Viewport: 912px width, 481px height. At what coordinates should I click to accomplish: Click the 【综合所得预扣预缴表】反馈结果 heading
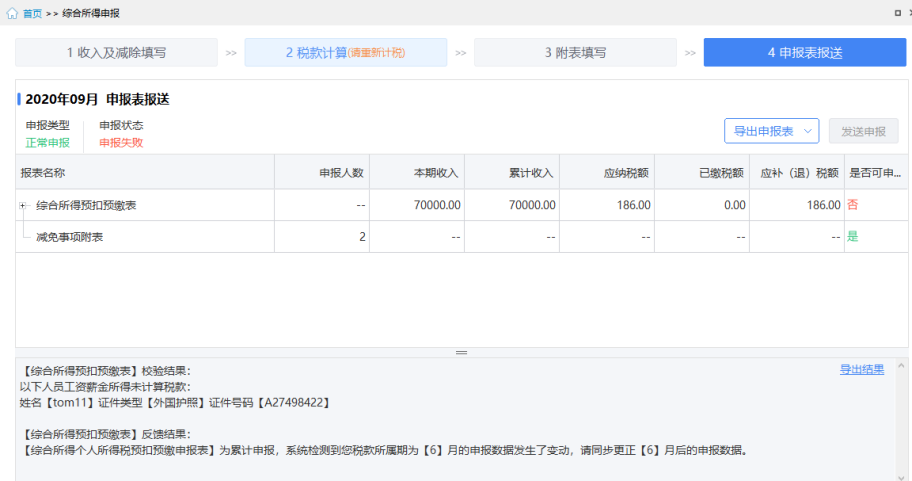(105, 434)
